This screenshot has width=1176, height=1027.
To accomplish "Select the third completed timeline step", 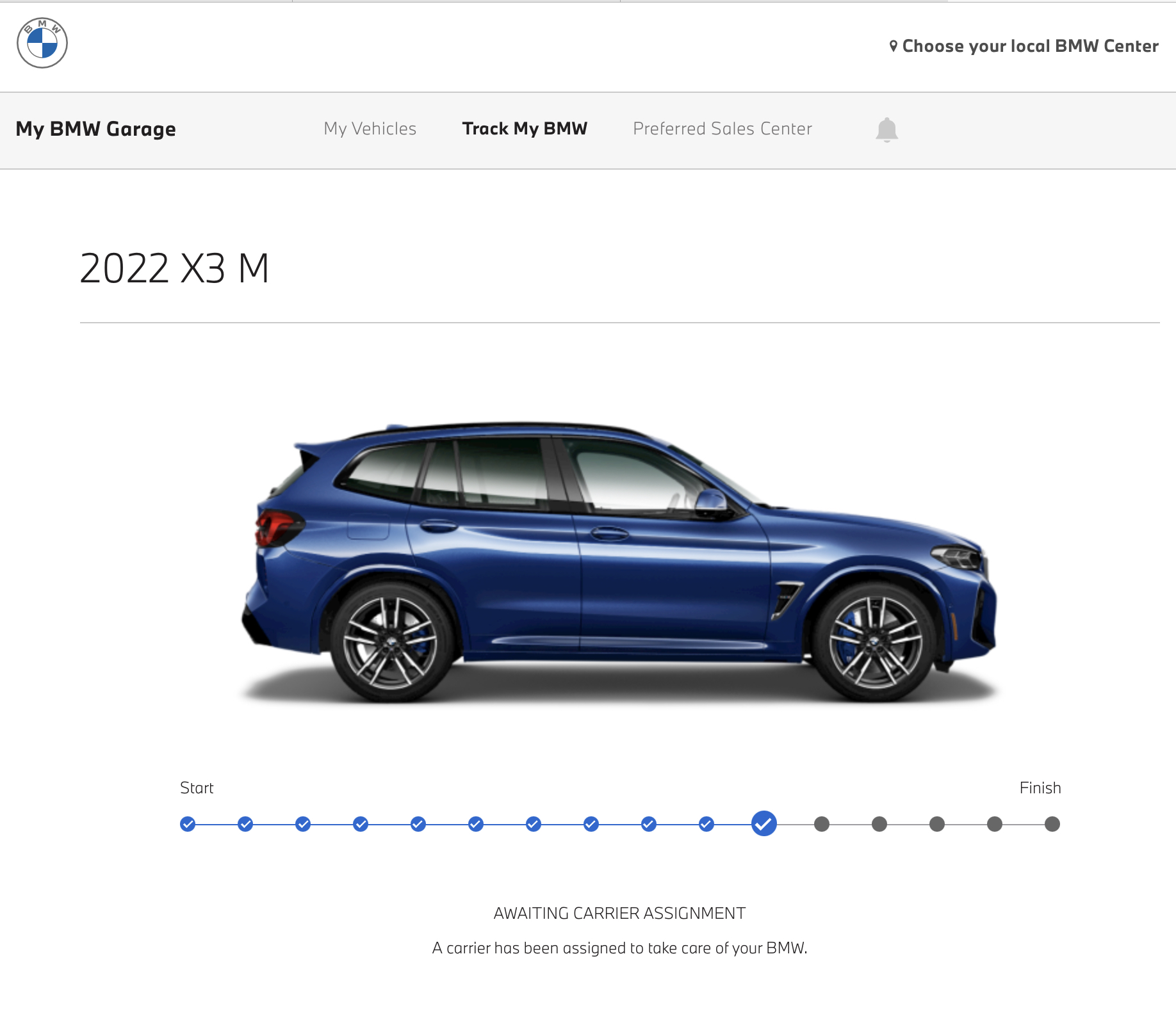I will pos(303,824).
